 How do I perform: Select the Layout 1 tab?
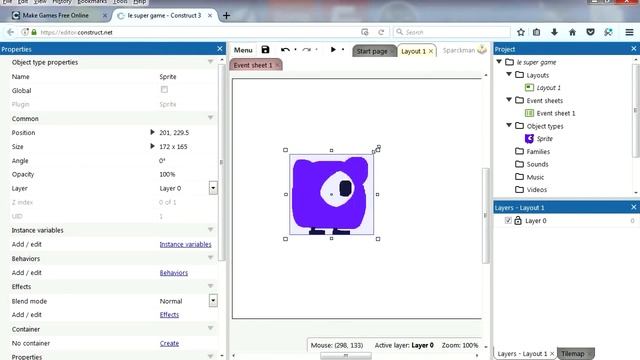(x=413, y=51)
